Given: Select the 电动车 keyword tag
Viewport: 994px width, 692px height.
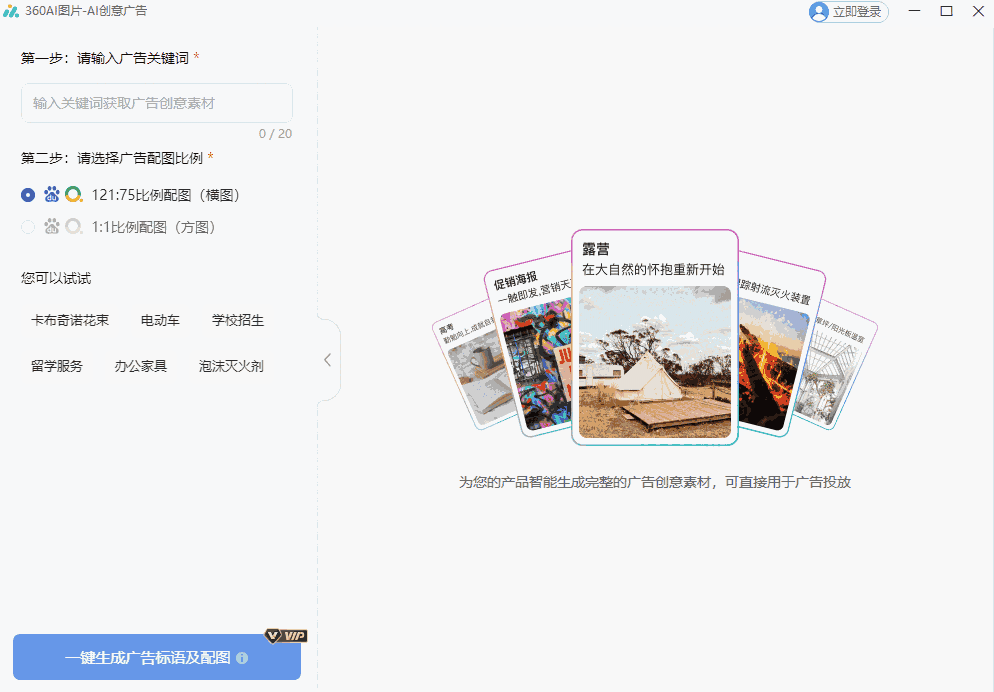Looking at the screenshot, I should (x=160, y=320).
